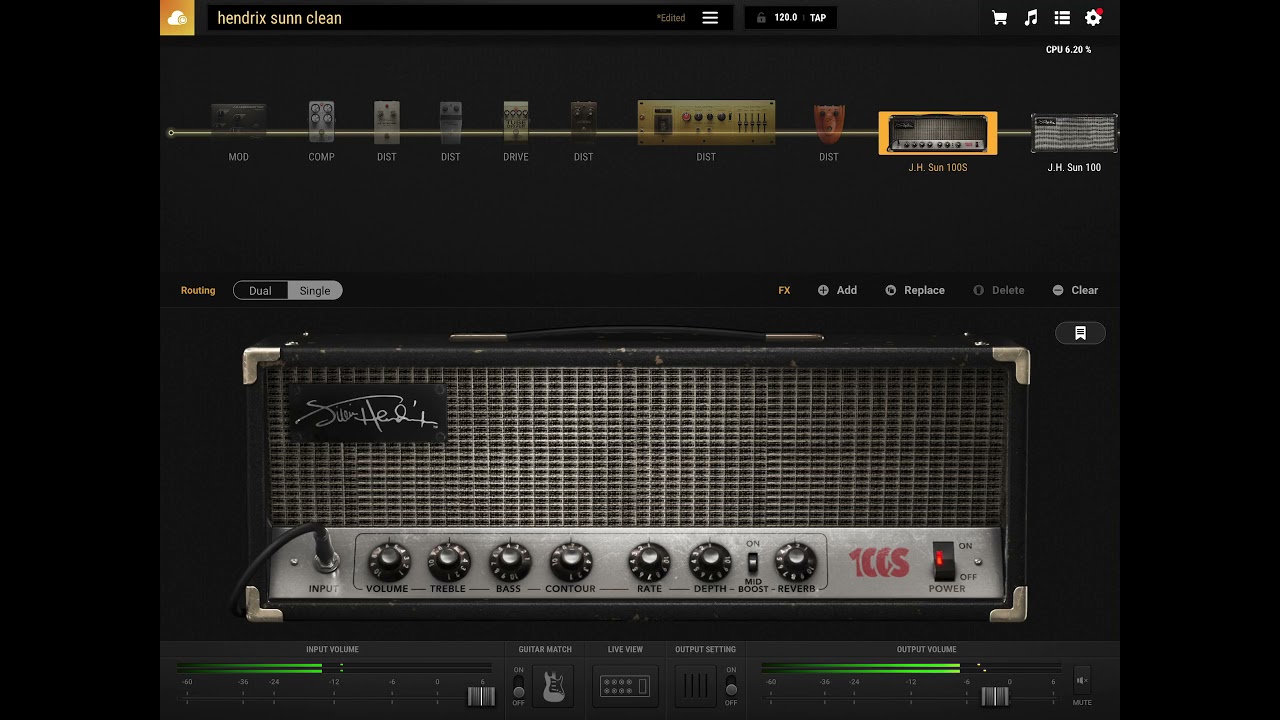Toggle the BPM lock icon

click(x=761, y=18)
